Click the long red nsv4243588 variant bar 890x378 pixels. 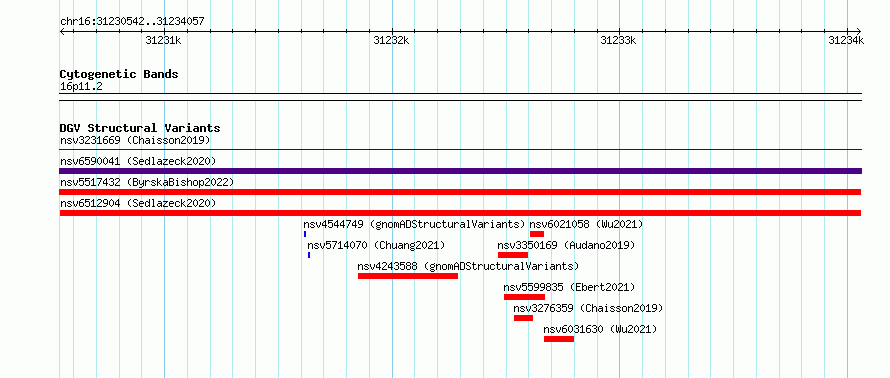pos(408,276)
